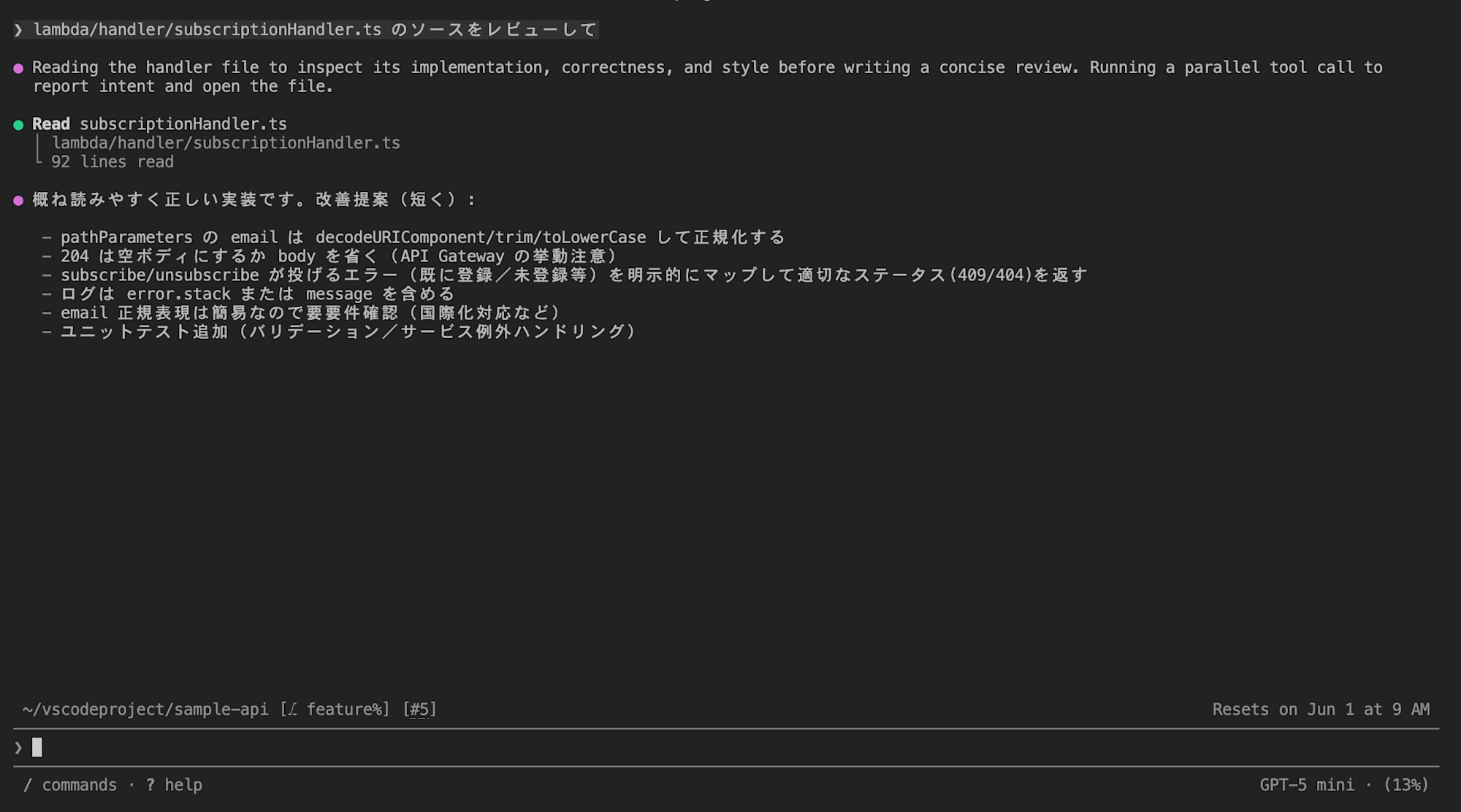Click the '? help' hint
Screen dimensions: 1461x812
174,785
